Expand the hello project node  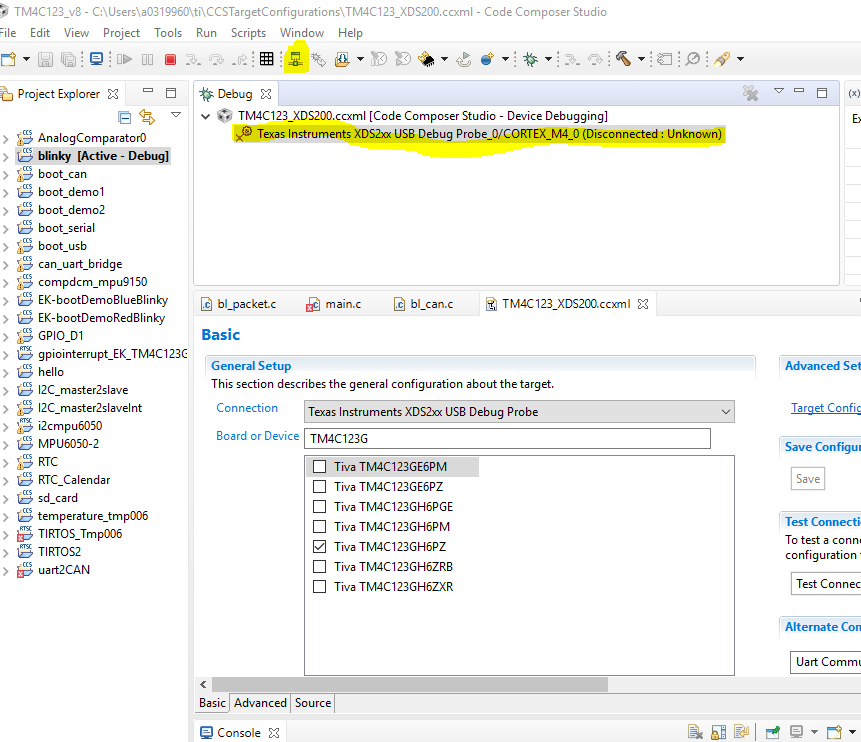5,372
